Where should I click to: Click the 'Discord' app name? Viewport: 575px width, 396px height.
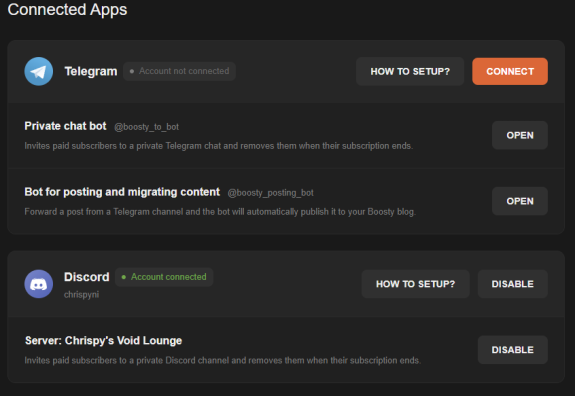87,277
